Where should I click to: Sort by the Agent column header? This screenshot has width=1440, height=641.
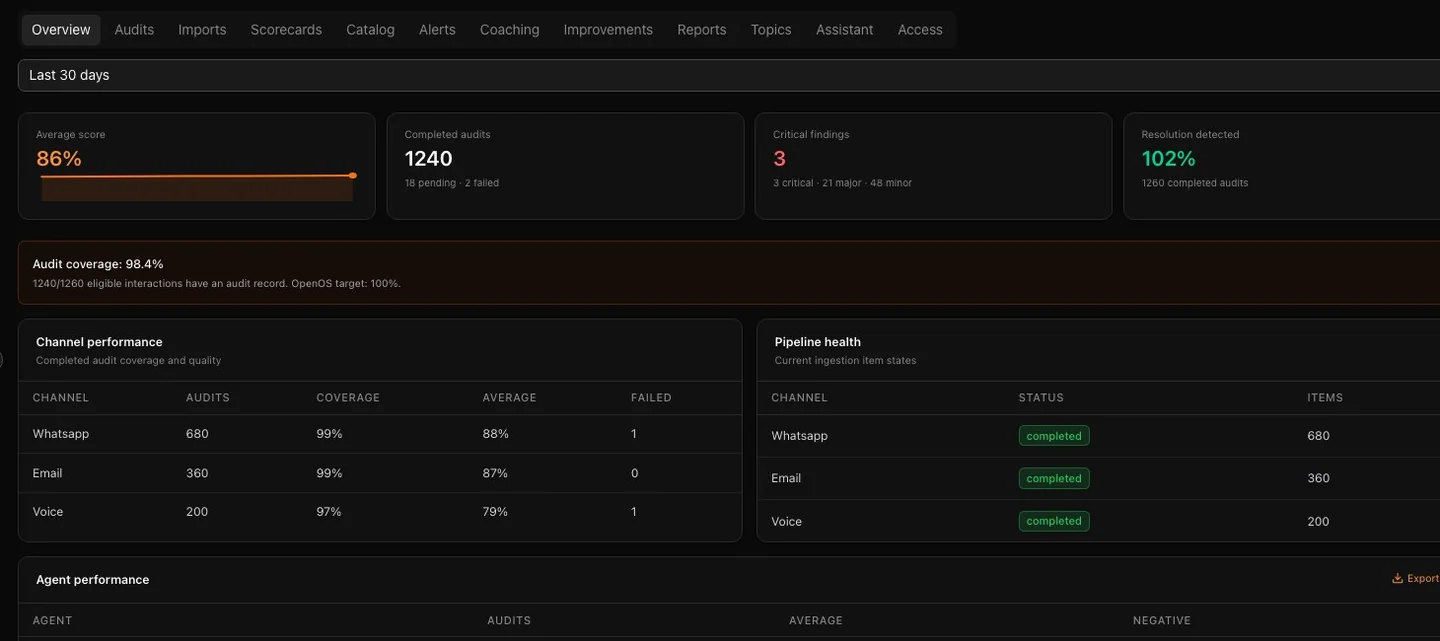pyautogui.click(x=52, y=621)
